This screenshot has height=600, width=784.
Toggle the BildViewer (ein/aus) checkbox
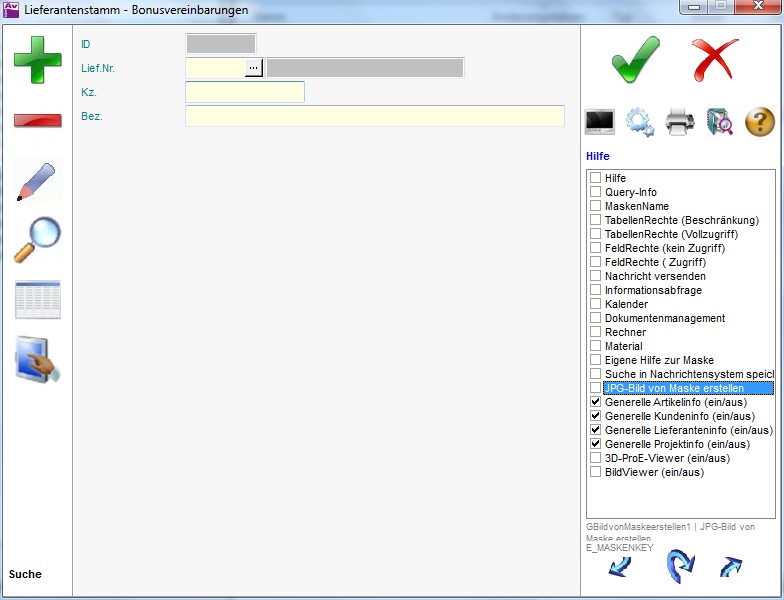[596, 472]
